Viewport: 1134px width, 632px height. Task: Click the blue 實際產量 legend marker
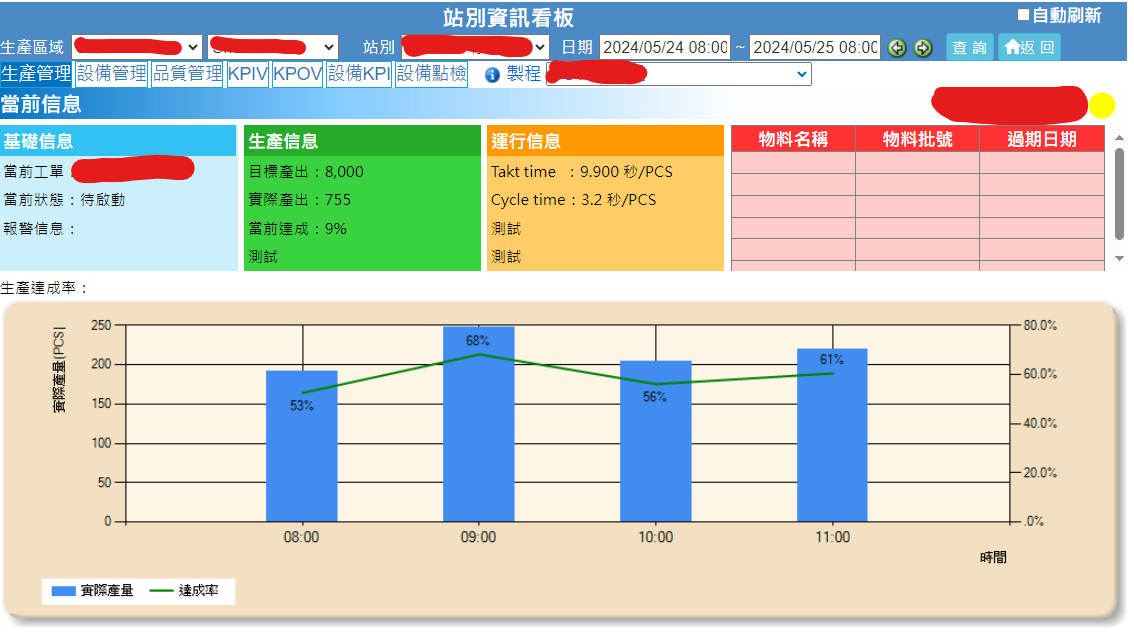[64, 591]
